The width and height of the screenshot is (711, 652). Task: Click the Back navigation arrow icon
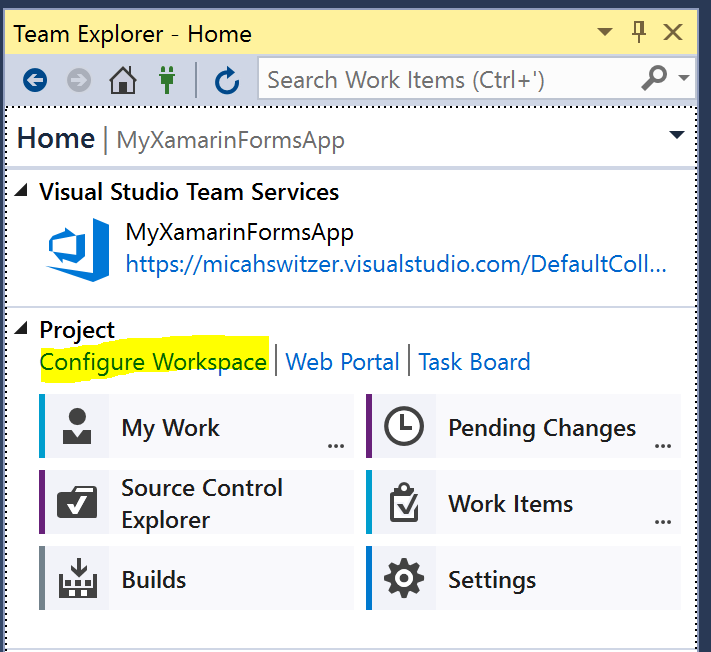click(x=36, y=79)
